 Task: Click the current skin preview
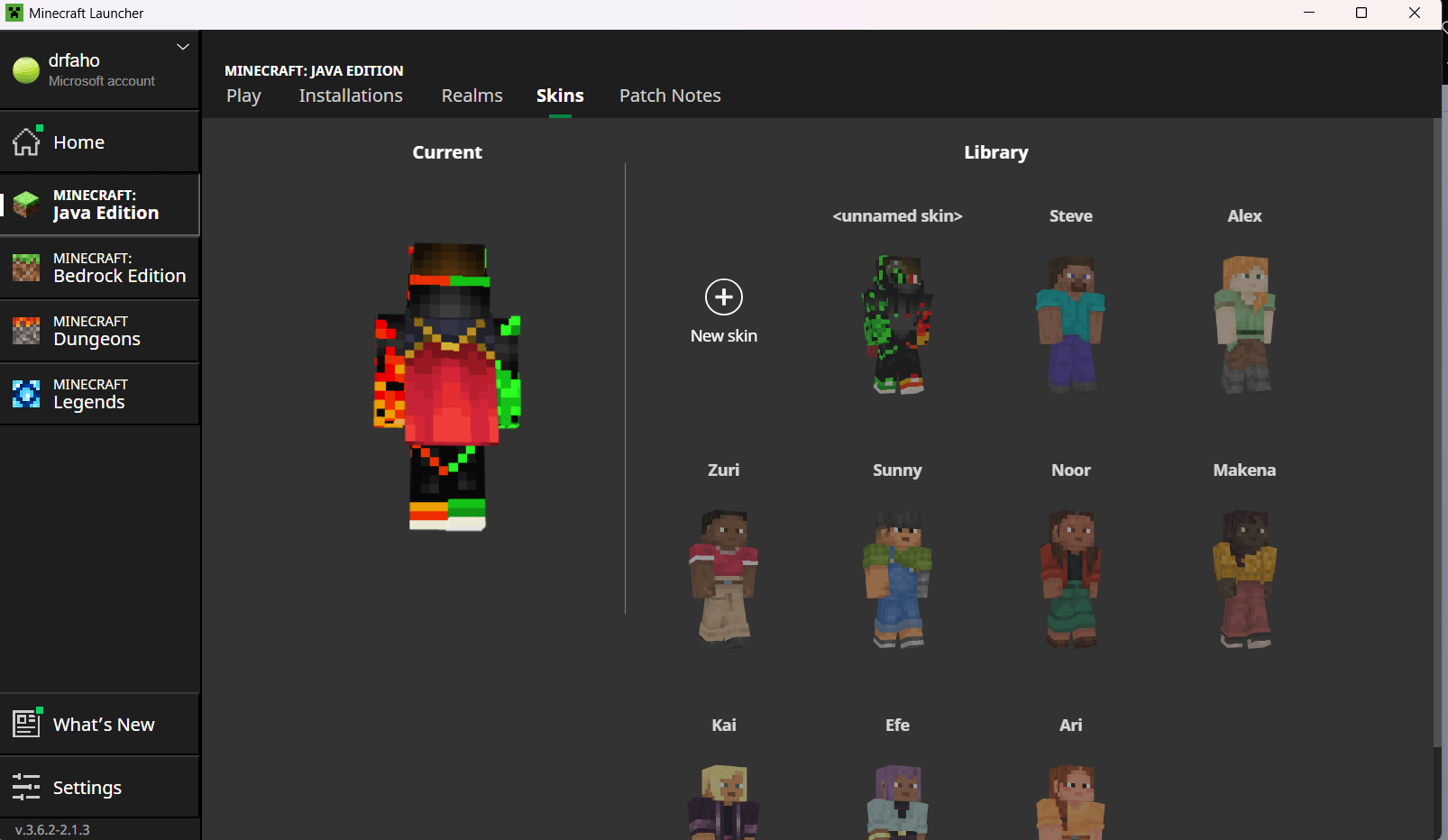[448, 387]
